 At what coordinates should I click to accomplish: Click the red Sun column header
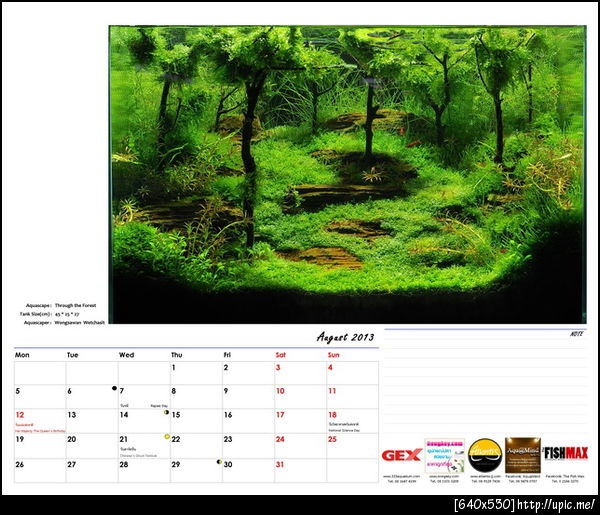click(333, 355)
